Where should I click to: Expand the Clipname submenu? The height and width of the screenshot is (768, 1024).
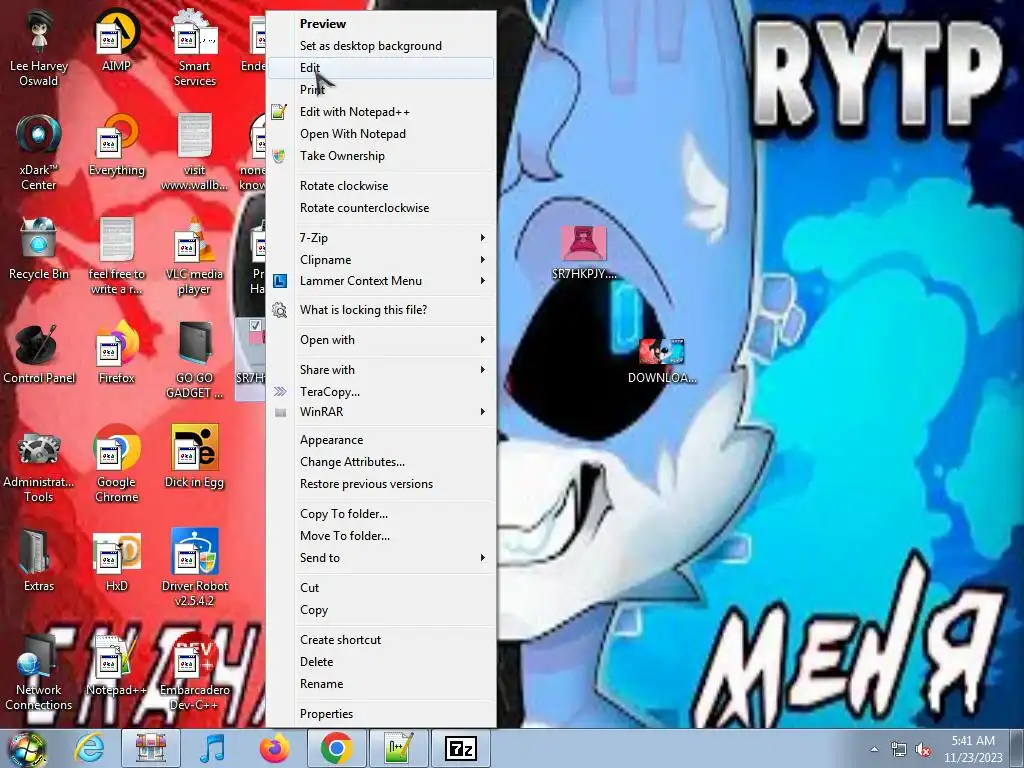pyautogui.click(x=381, y=260)
